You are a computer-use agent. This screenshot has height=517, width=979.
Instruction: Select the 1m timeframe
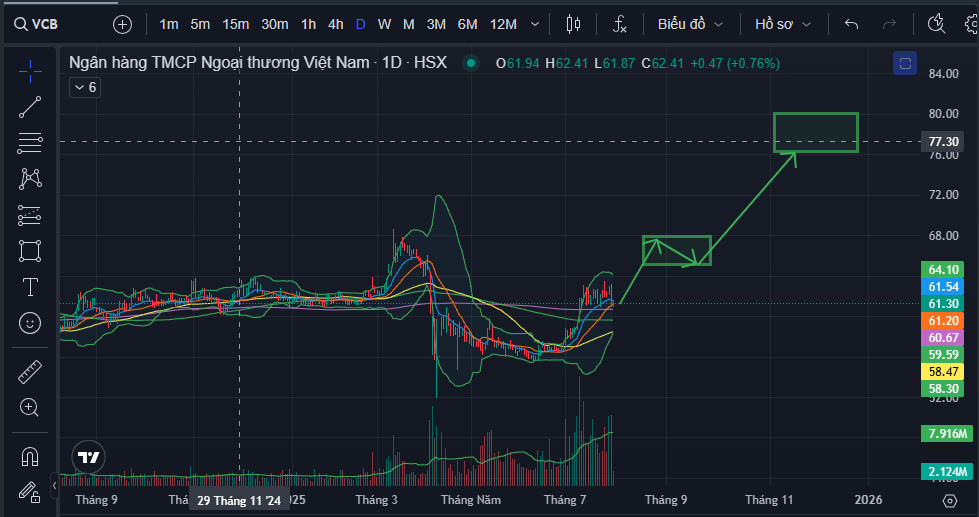point(169,24)
